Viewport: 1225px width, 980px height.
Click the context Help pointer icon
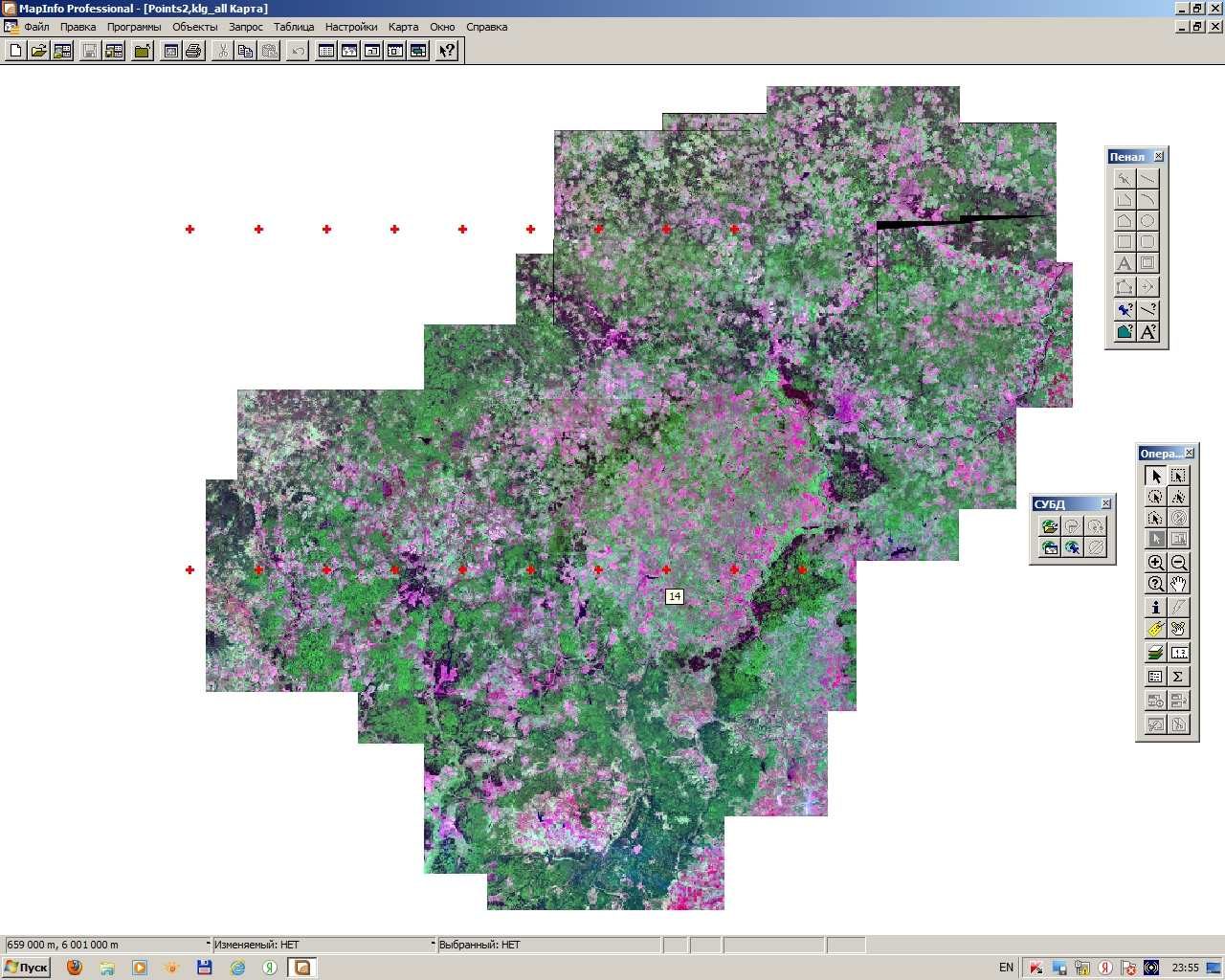pos(447,51)
